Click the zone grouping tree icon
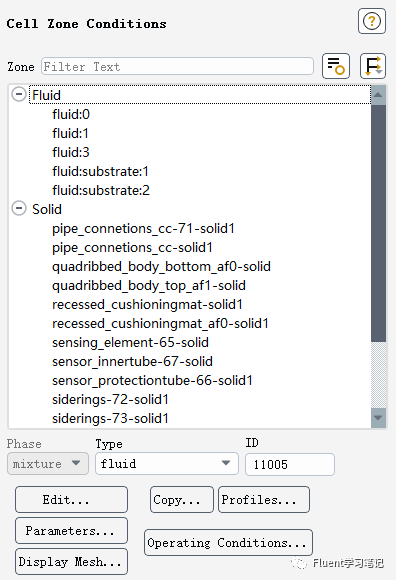396x580 pixels. tap(373, 66)
